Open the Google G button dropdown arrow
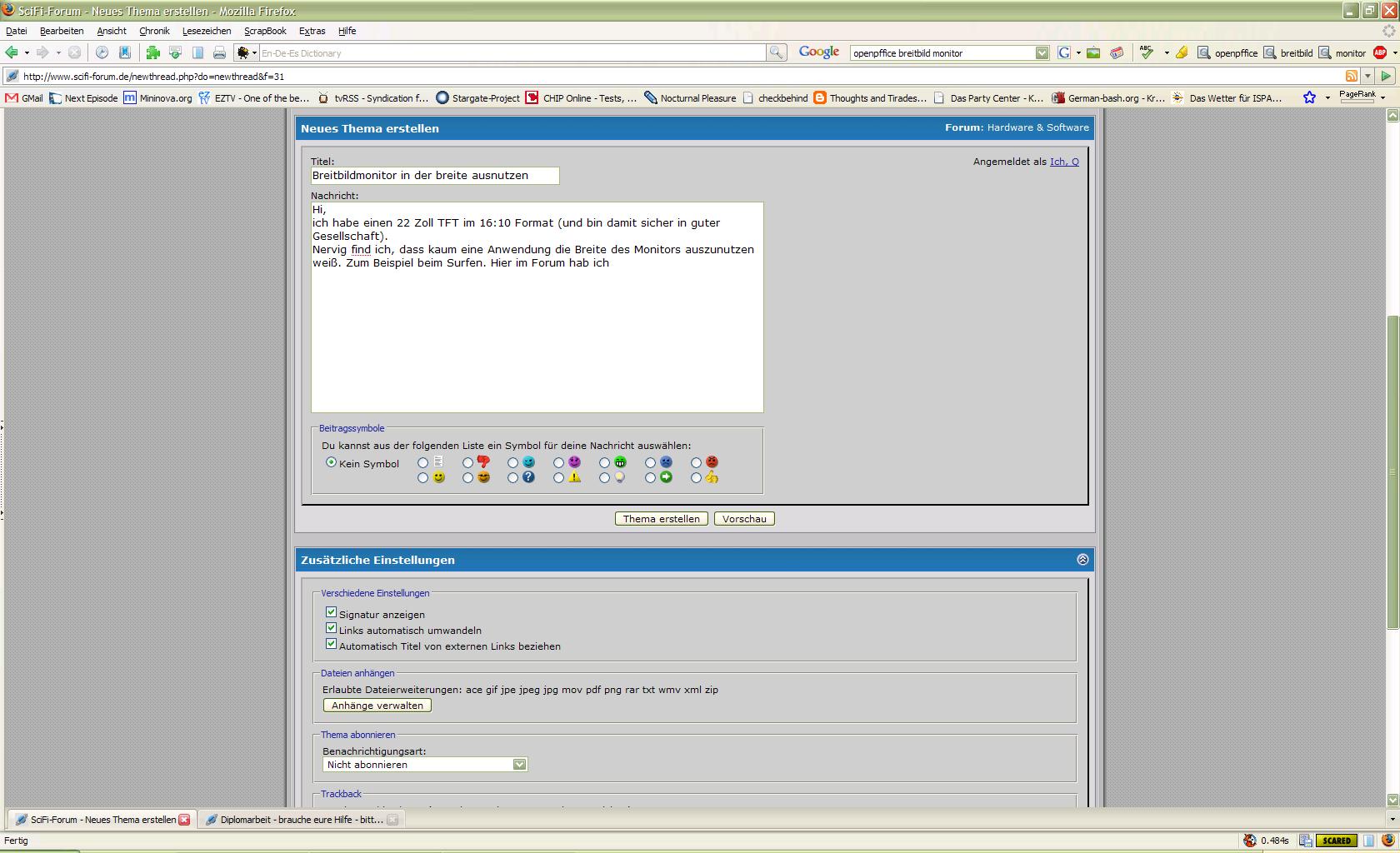 pos(1077,52)
